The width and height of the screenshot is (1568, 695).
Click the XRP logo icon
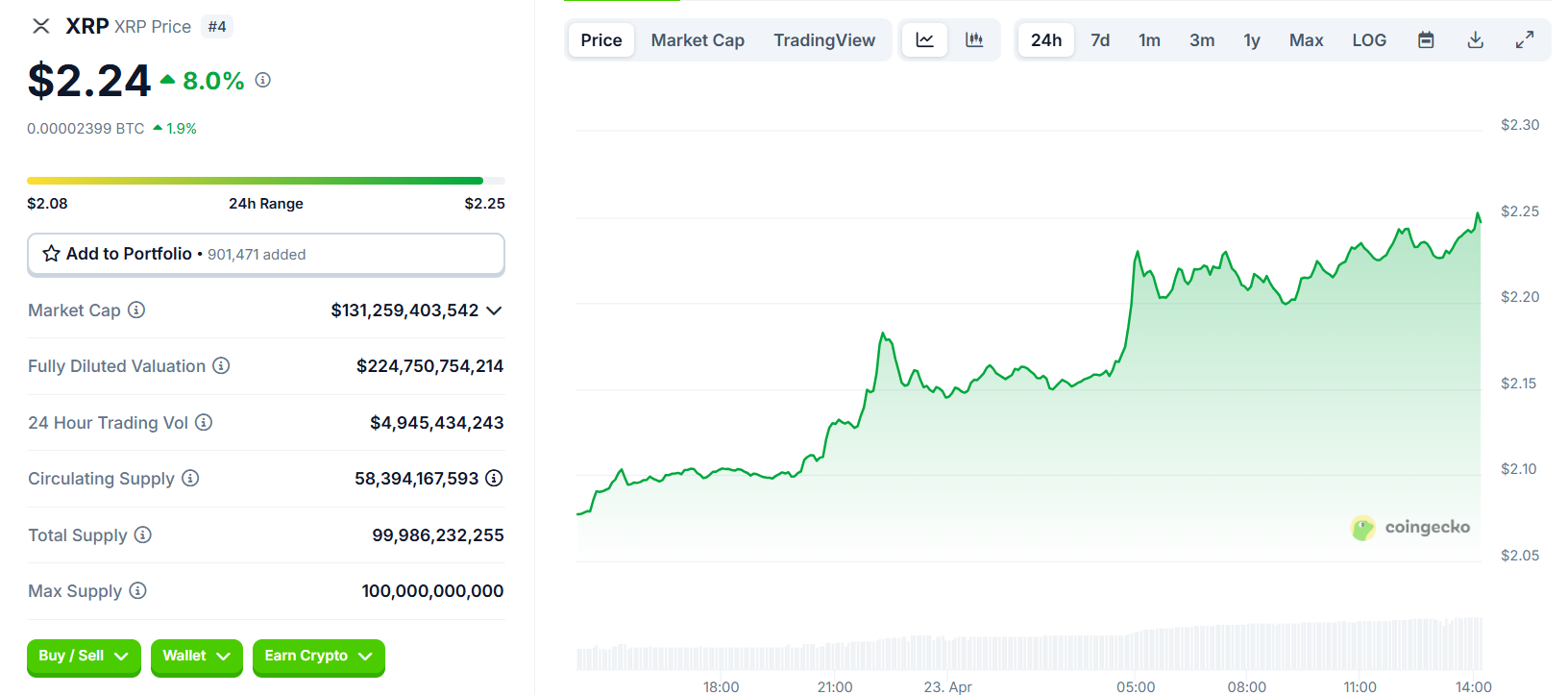point(41,26)
